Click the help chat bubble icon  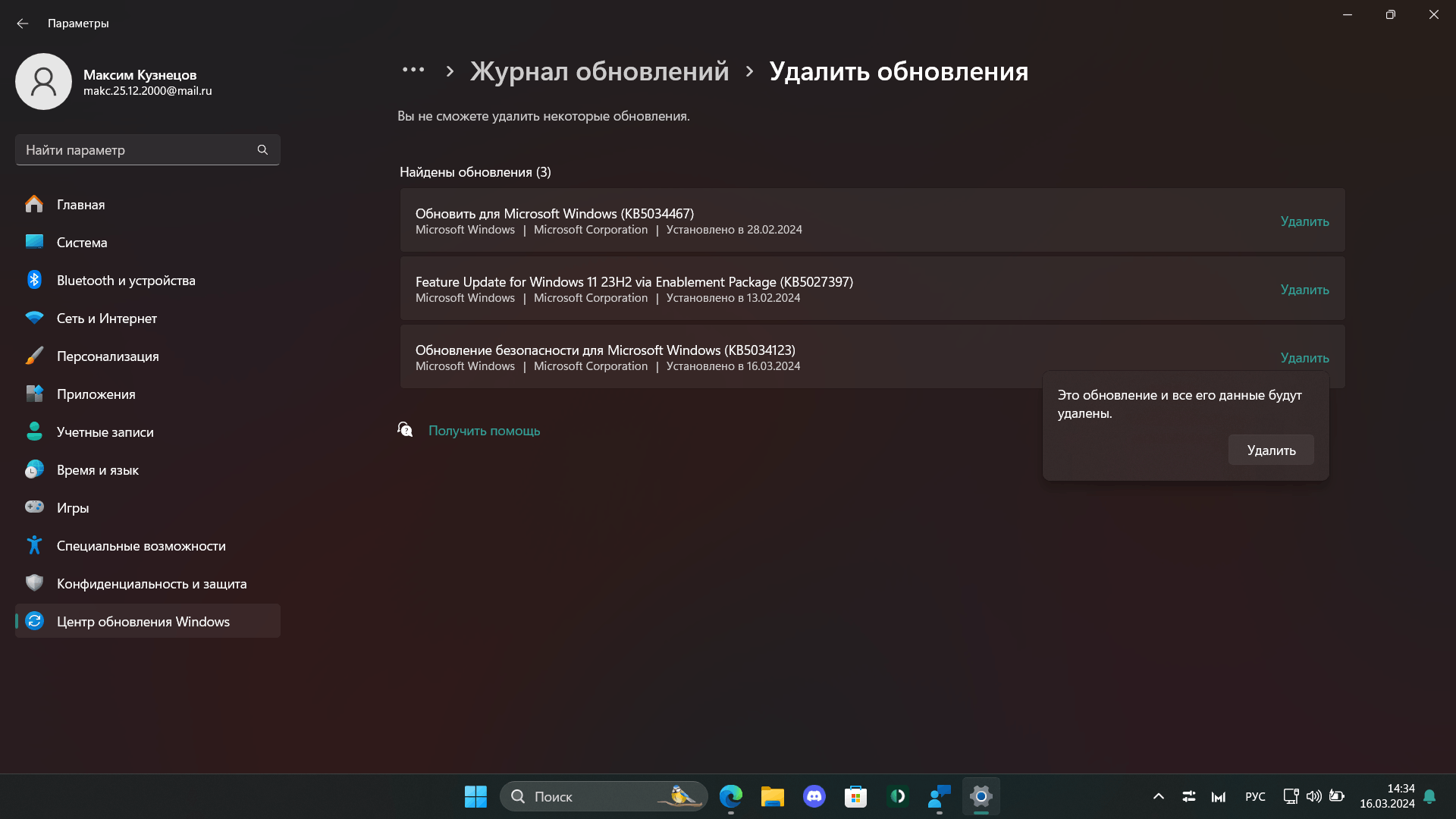pyautogui.click(x=406, y=430)
